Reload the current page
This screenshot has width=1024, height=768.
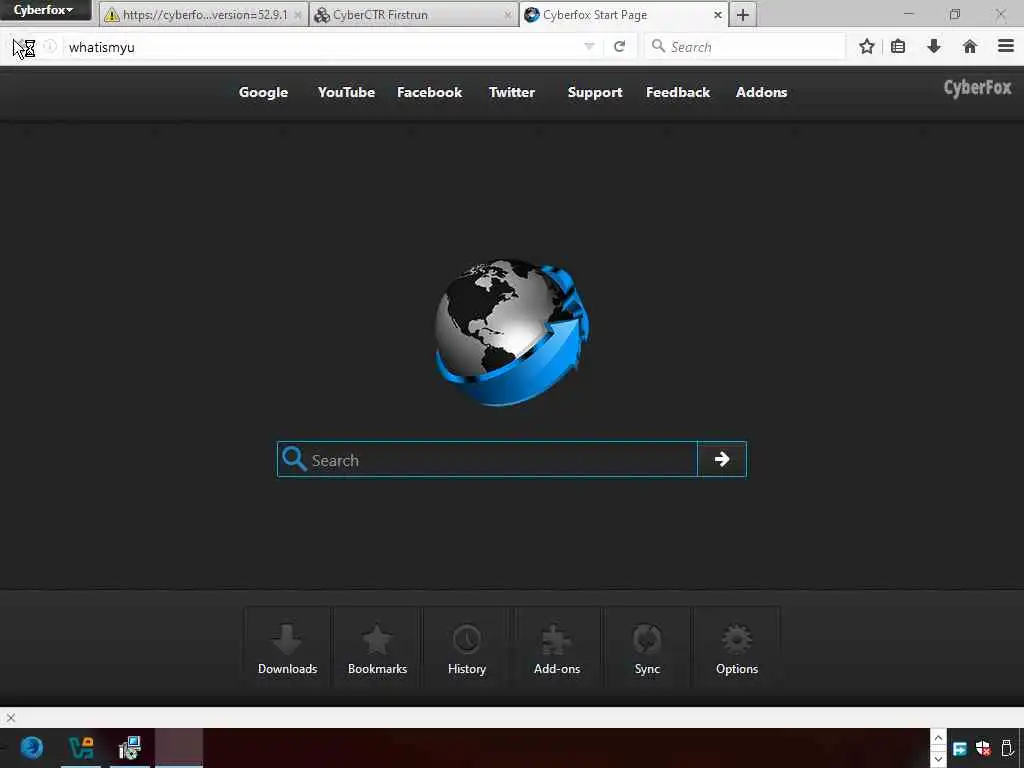coord(620,46)
